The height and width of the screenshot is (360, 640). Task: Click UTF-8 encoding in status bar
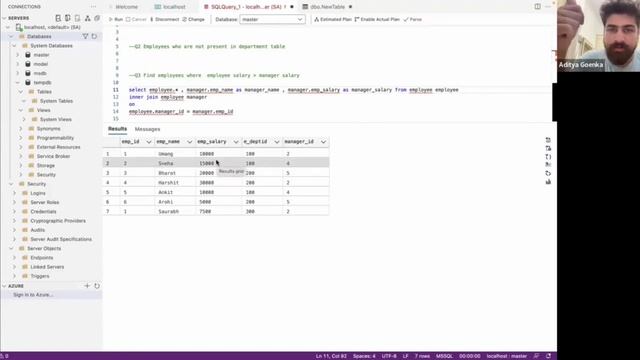click(x=389, y=356)
